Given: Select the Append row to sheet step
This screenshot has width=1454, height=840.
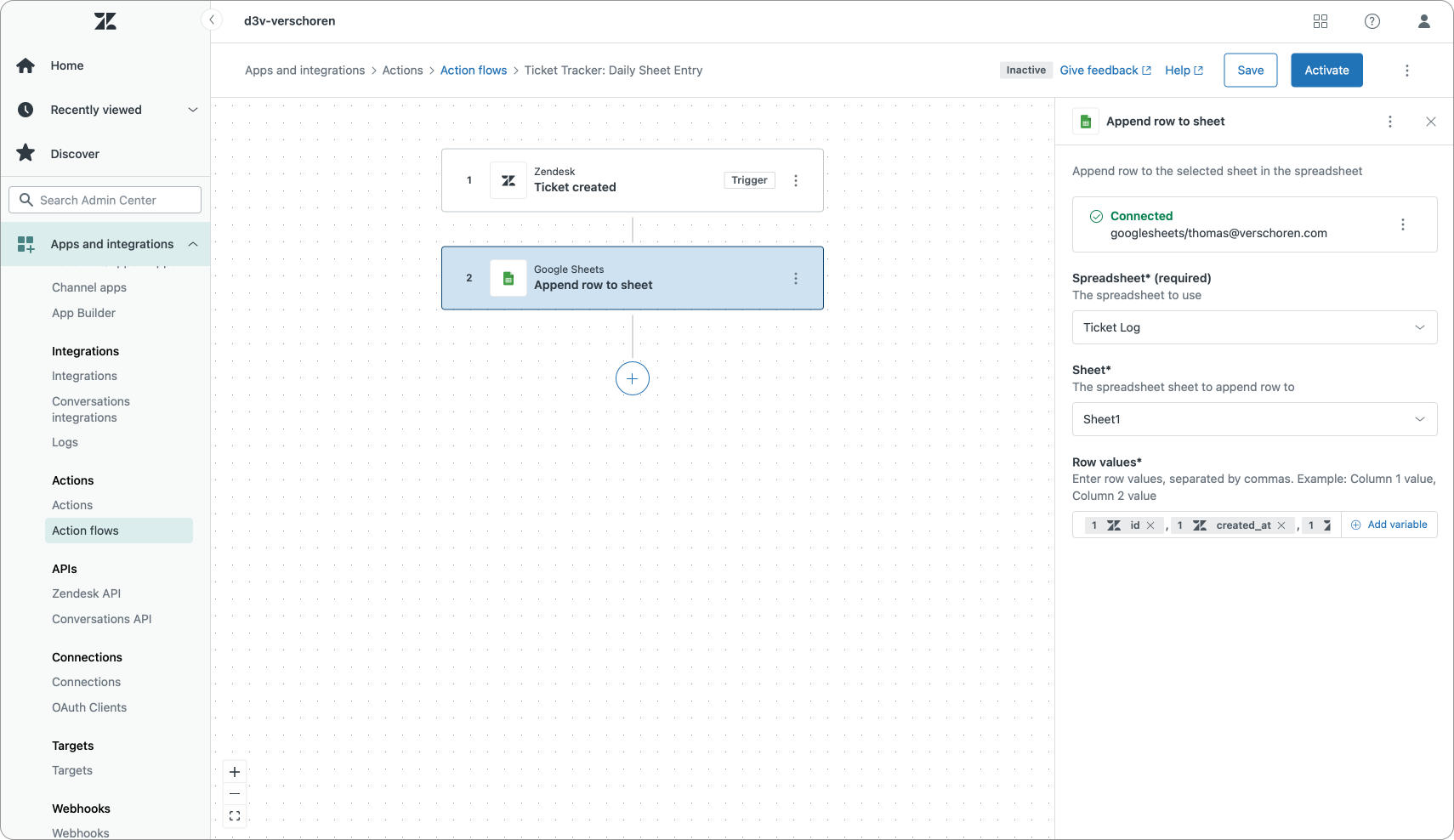Looking at the screenshot, I should coord(633,278).
